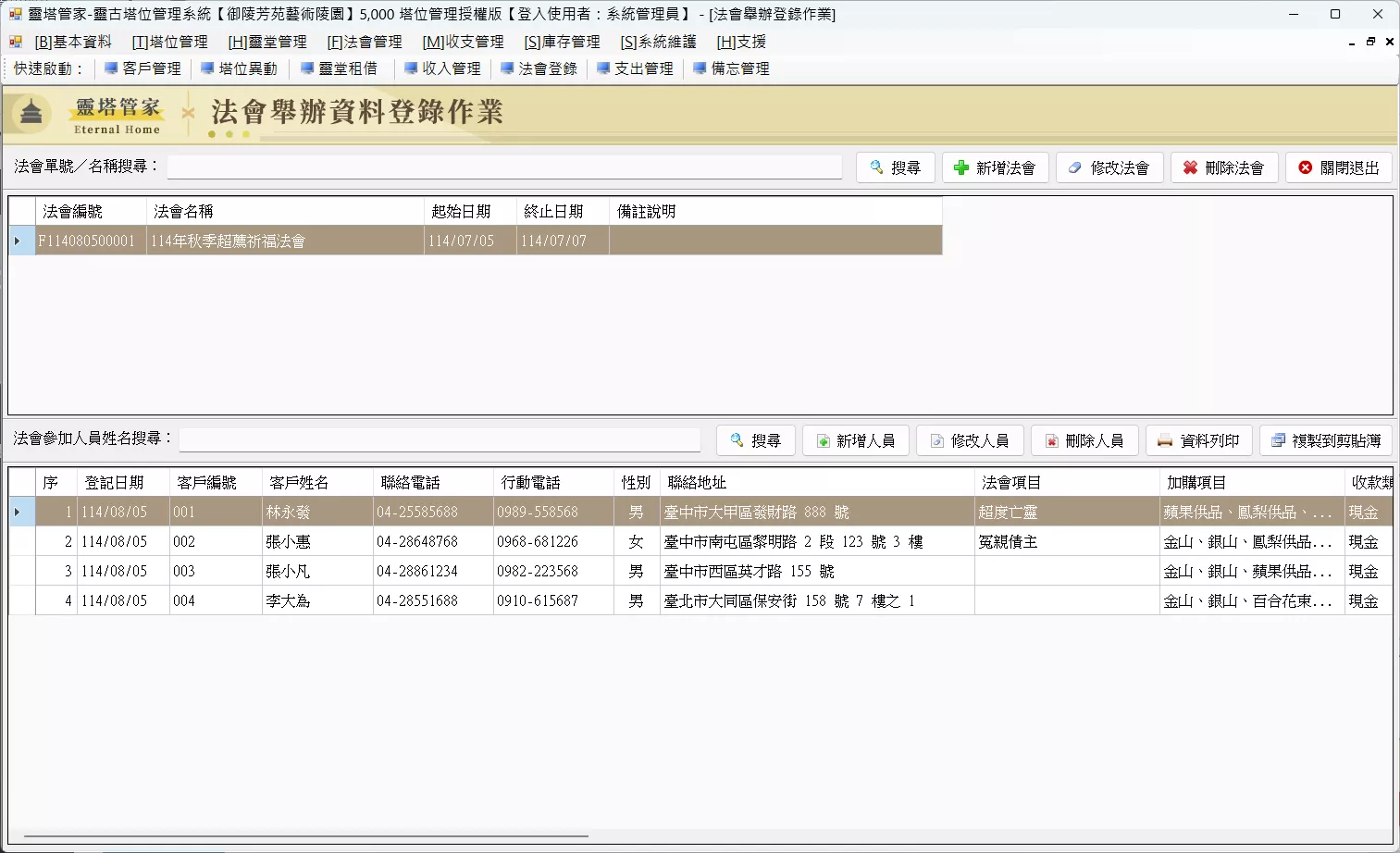This screenshot has height=853, width=1400.
Task: Open the [M]收支管理 menu
Action: tap(464, 42)
